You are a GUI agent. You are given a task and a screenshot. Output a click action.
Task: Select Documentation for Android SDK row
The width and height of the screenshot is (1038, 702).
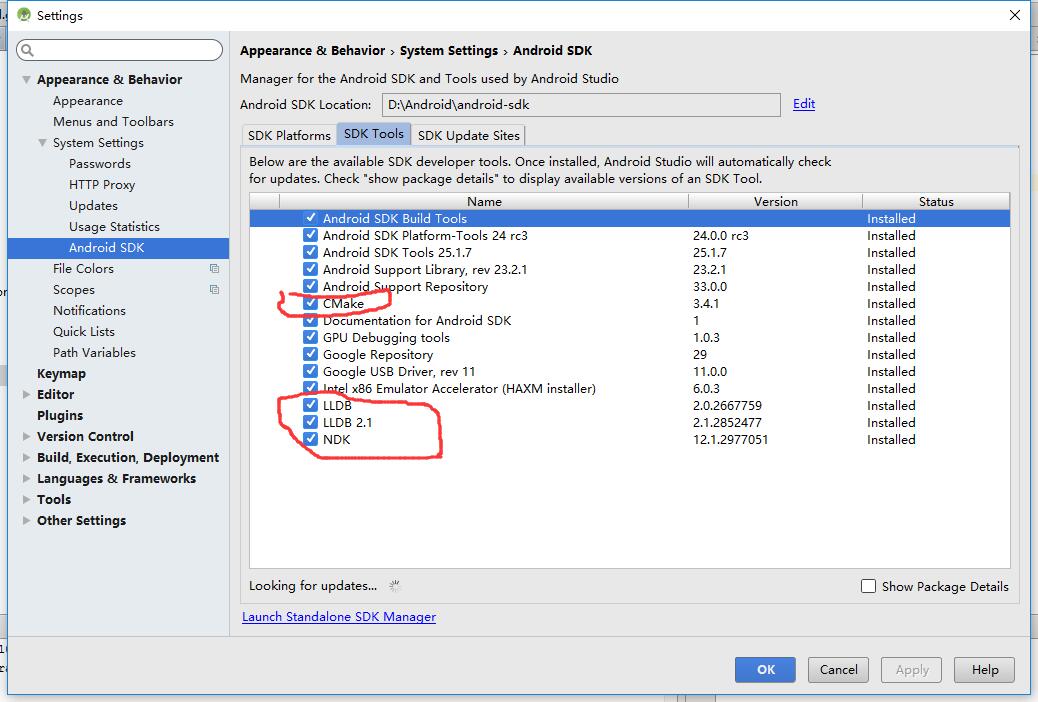pos(630,321)
